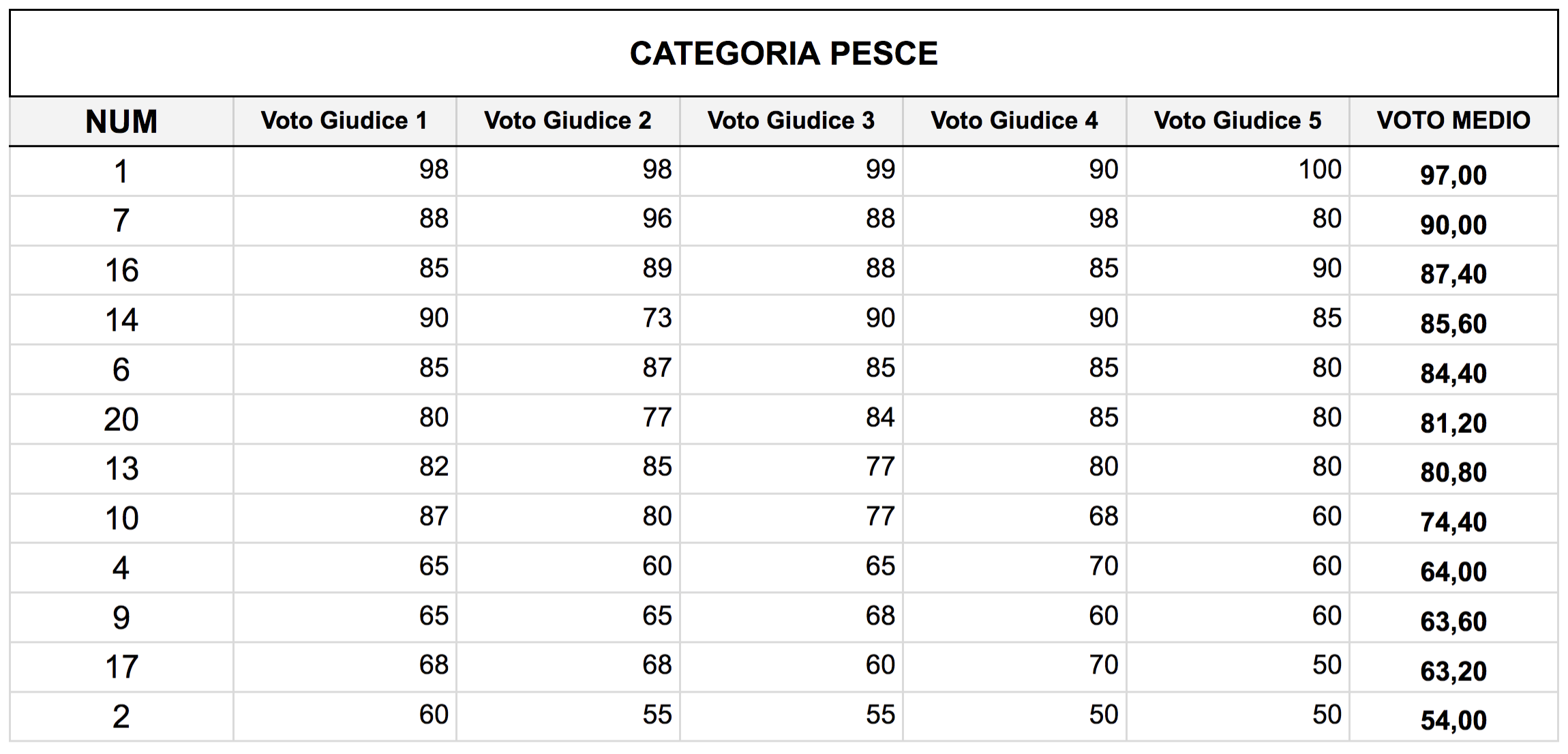This screenshot has width=1568, height=754.
Task: Click the average 64,00 cell
Action: (1453, 568)
